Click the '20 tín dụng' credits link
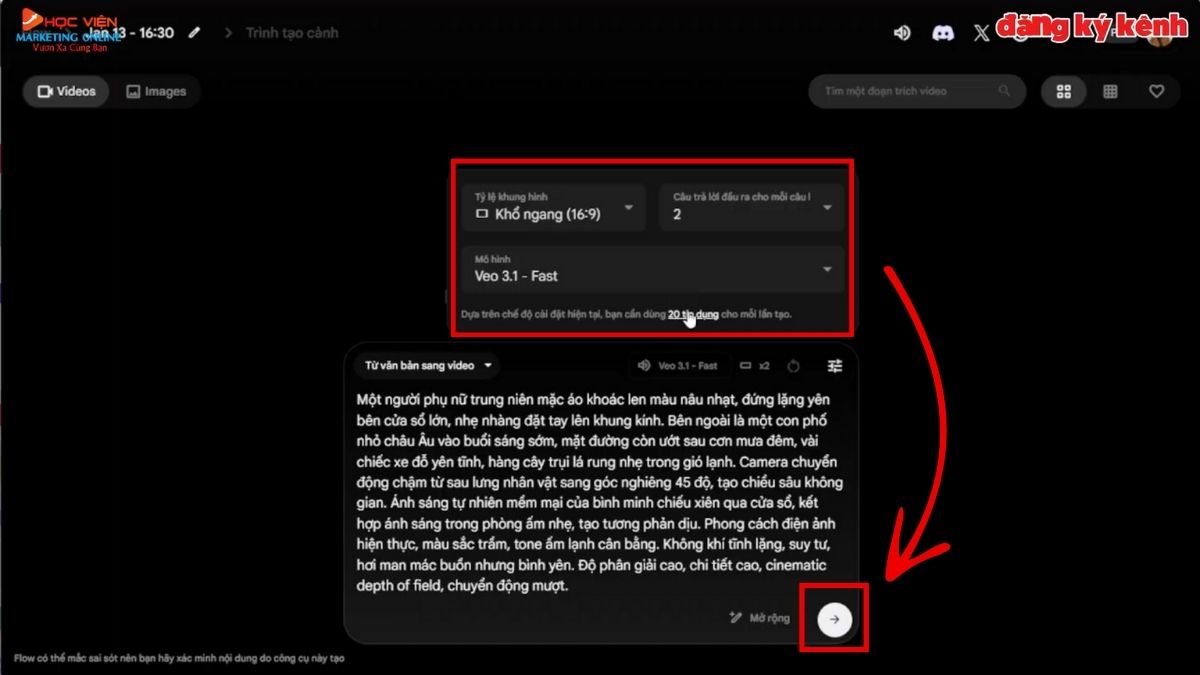Screen dimensions: 1200x675 coord(692,314)
